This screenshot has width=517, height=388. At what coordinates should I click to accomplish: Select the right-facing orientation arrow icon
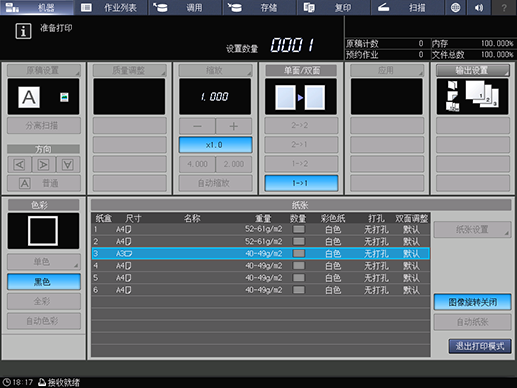[x=44, y=165]
